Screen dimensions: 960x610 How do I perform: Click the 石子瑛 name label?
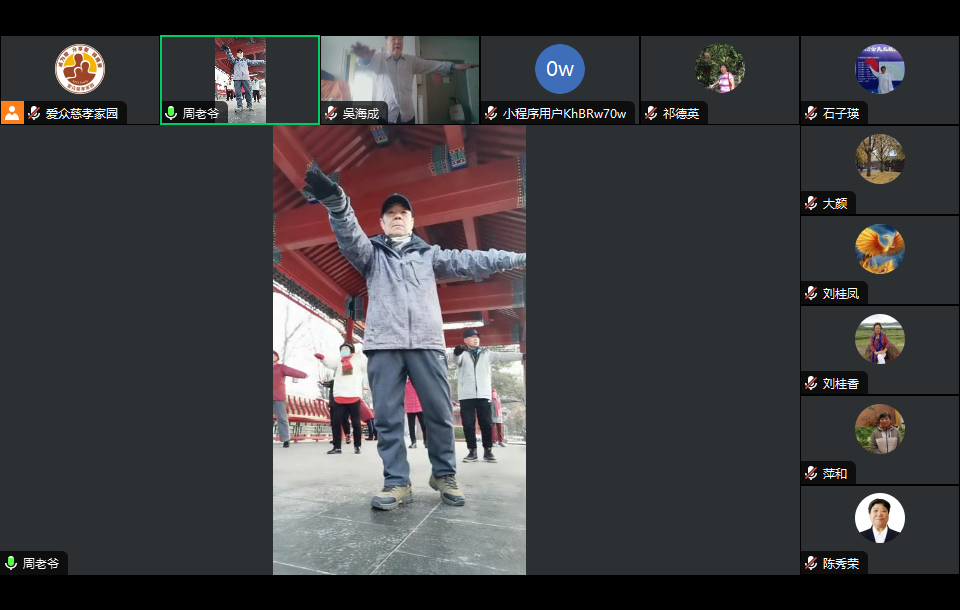tap(841, 114)
